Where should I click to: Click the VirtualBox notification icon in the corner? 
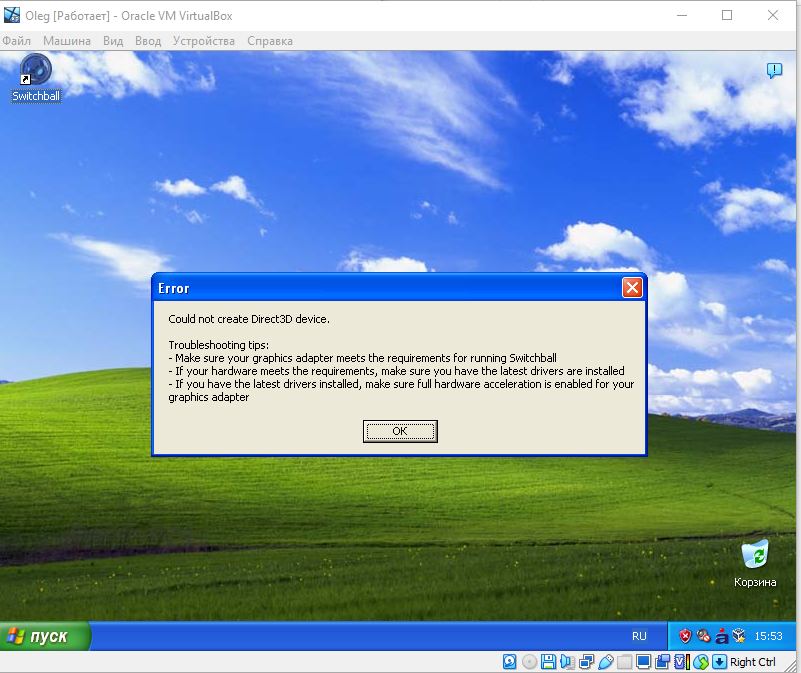click(774, 71)
